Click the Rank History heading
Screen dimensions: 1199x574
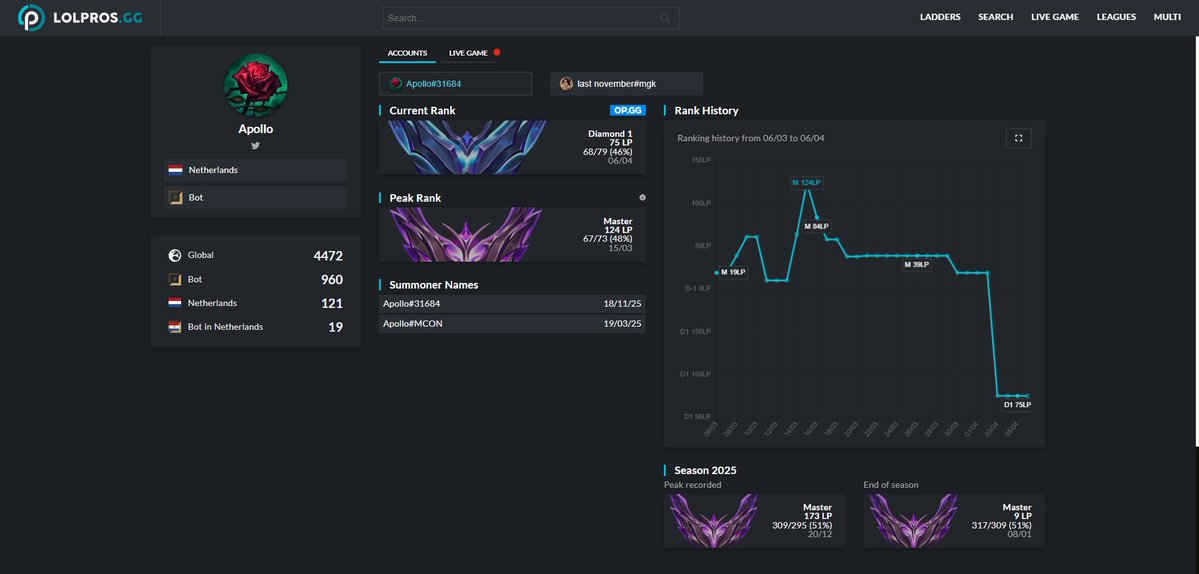[707, 111]
